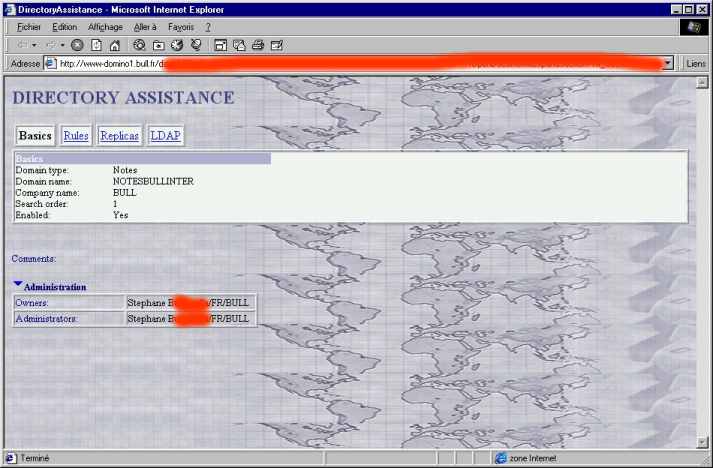
Task: Click the status bar page icon
Action: click(11, 458)
